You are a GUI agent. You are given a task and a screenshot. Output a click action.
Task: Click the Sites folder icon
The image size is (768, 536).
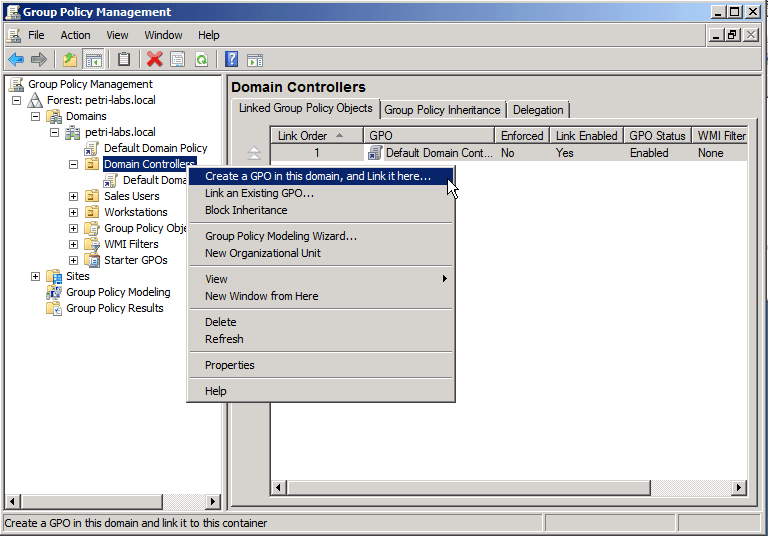click(54, 276)
